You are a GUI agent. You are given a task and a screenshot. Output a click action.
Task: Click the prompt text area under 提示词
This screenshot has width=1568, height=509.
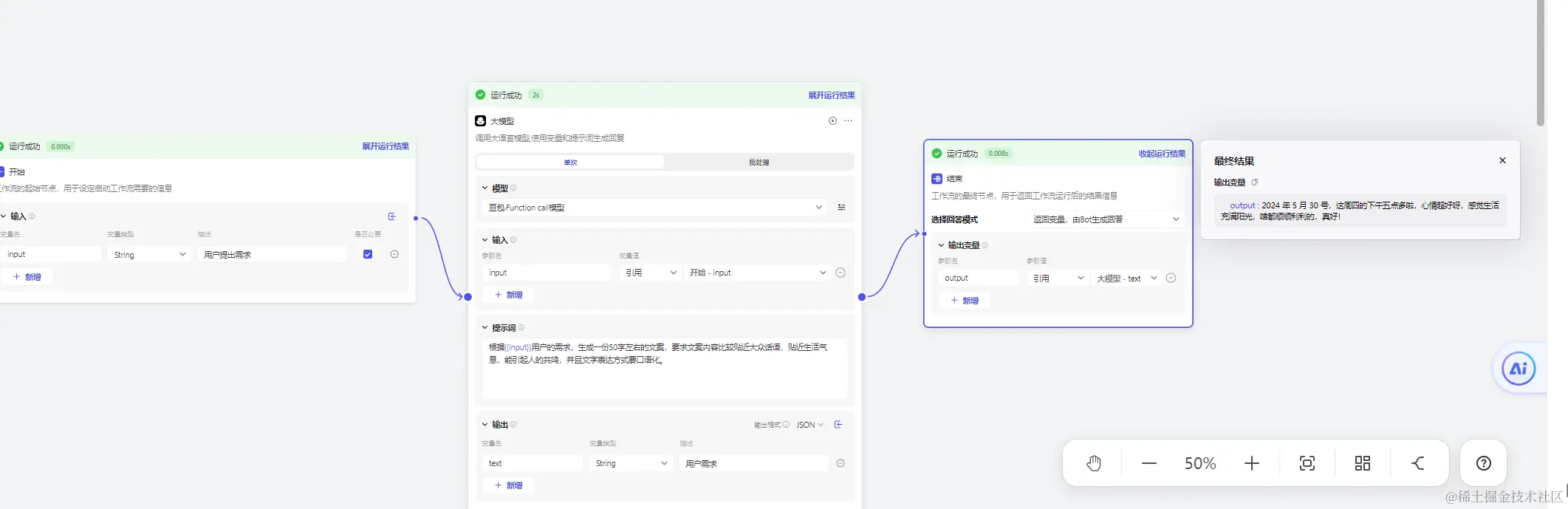(665, 368)
